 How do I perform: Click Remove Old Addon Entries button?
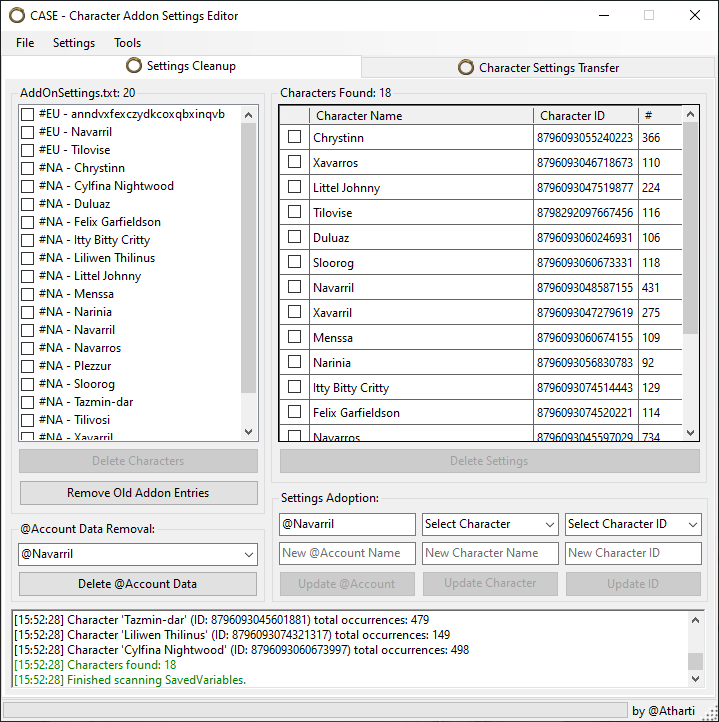coord(139,493)
